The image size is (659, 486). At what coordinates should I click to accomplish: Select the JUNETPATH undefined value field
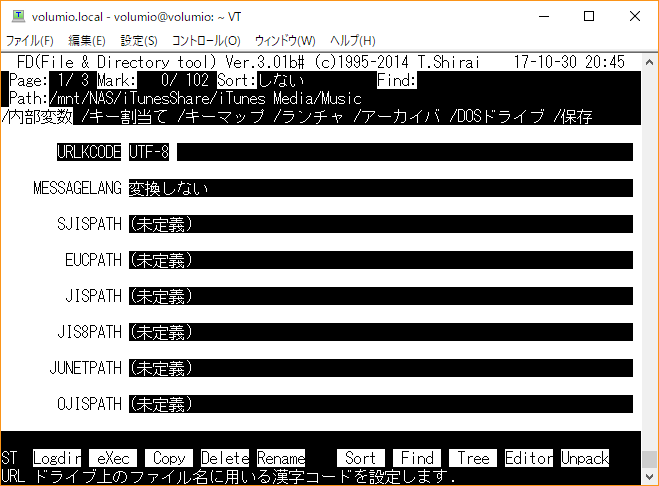(381, 368)
